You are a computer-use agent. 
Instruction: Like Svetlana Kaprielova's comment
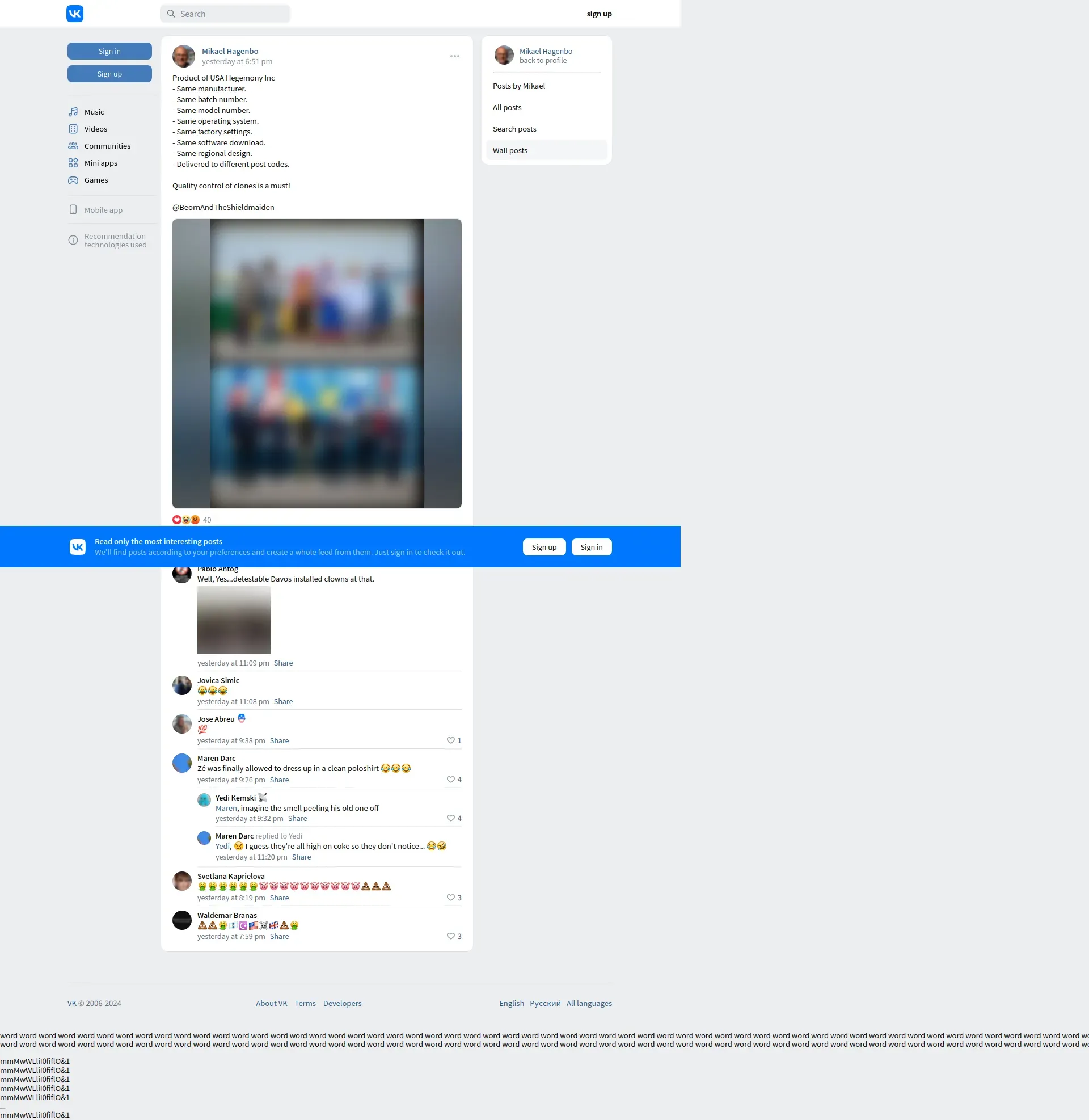(x=451, y=898)
